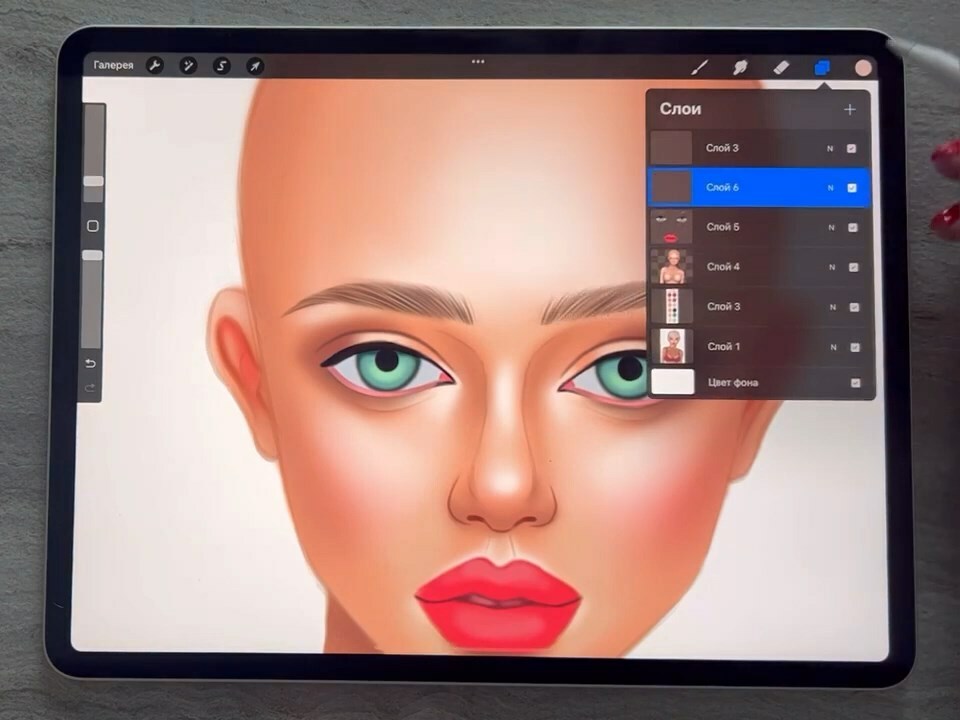The height and width of the screenshot is (720, 960).
Task: Open blend mode N of Слой 1
Action: [833, 347]
